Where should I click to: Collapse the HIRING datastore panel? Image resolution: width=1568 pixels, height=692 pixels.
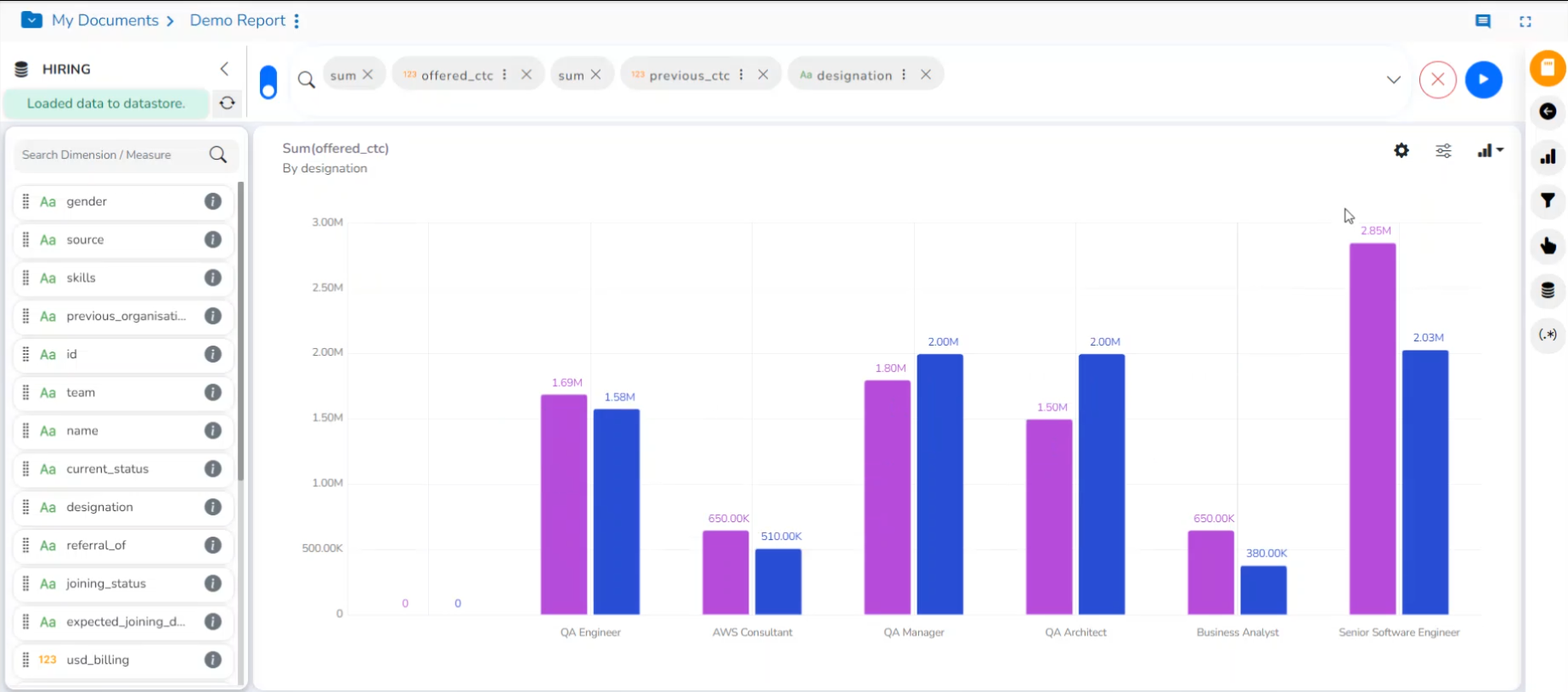224,69
